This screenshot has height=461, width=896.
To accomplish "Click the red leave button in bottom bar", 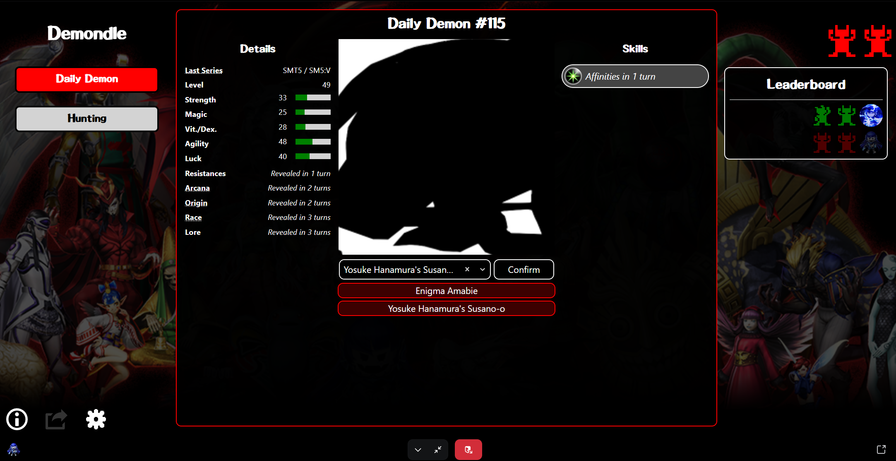I will (468, 450).
